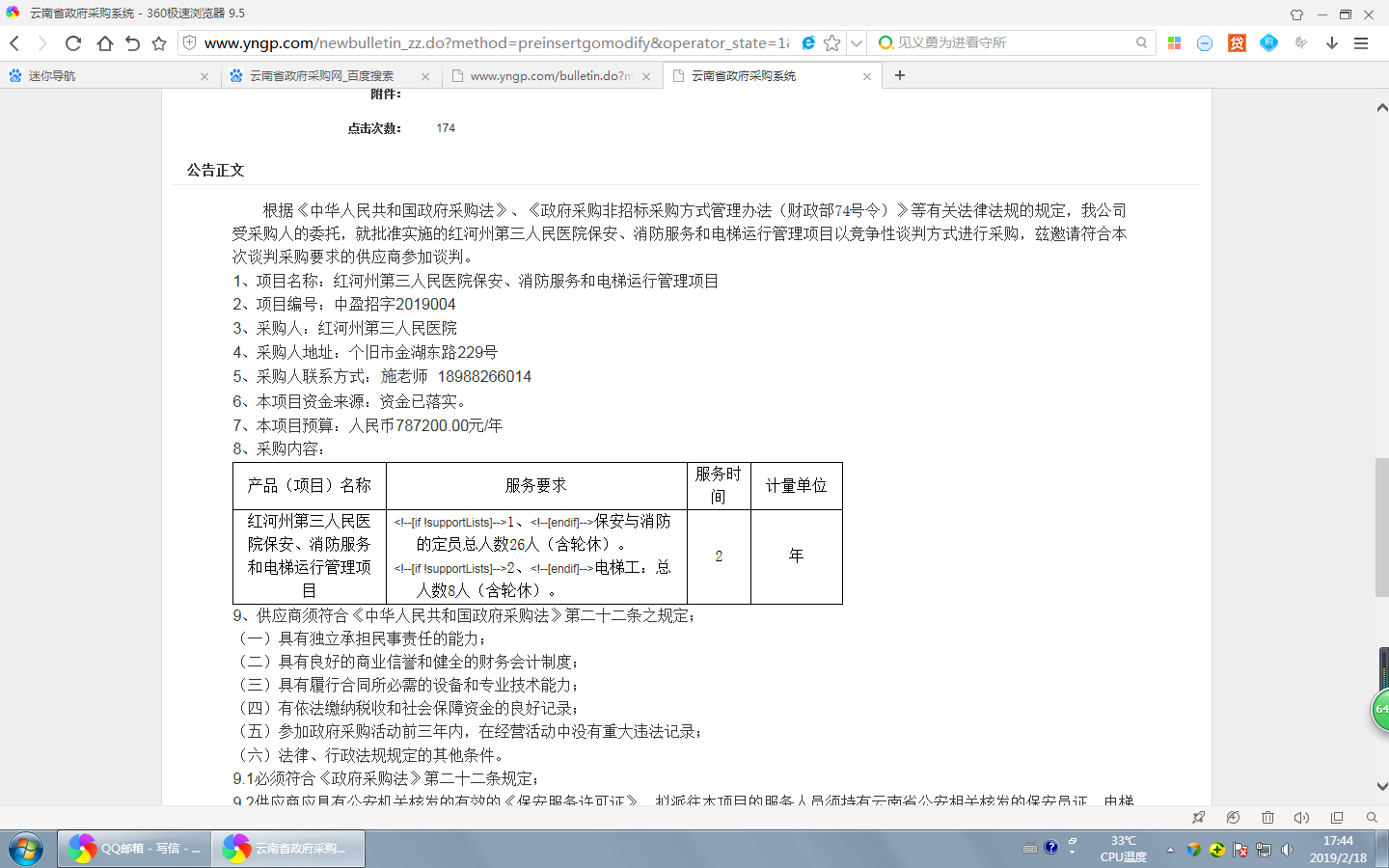The image size is (1389, 868).
Task: Toggle the browser mute speaker icon
Action: [1301, 818]
